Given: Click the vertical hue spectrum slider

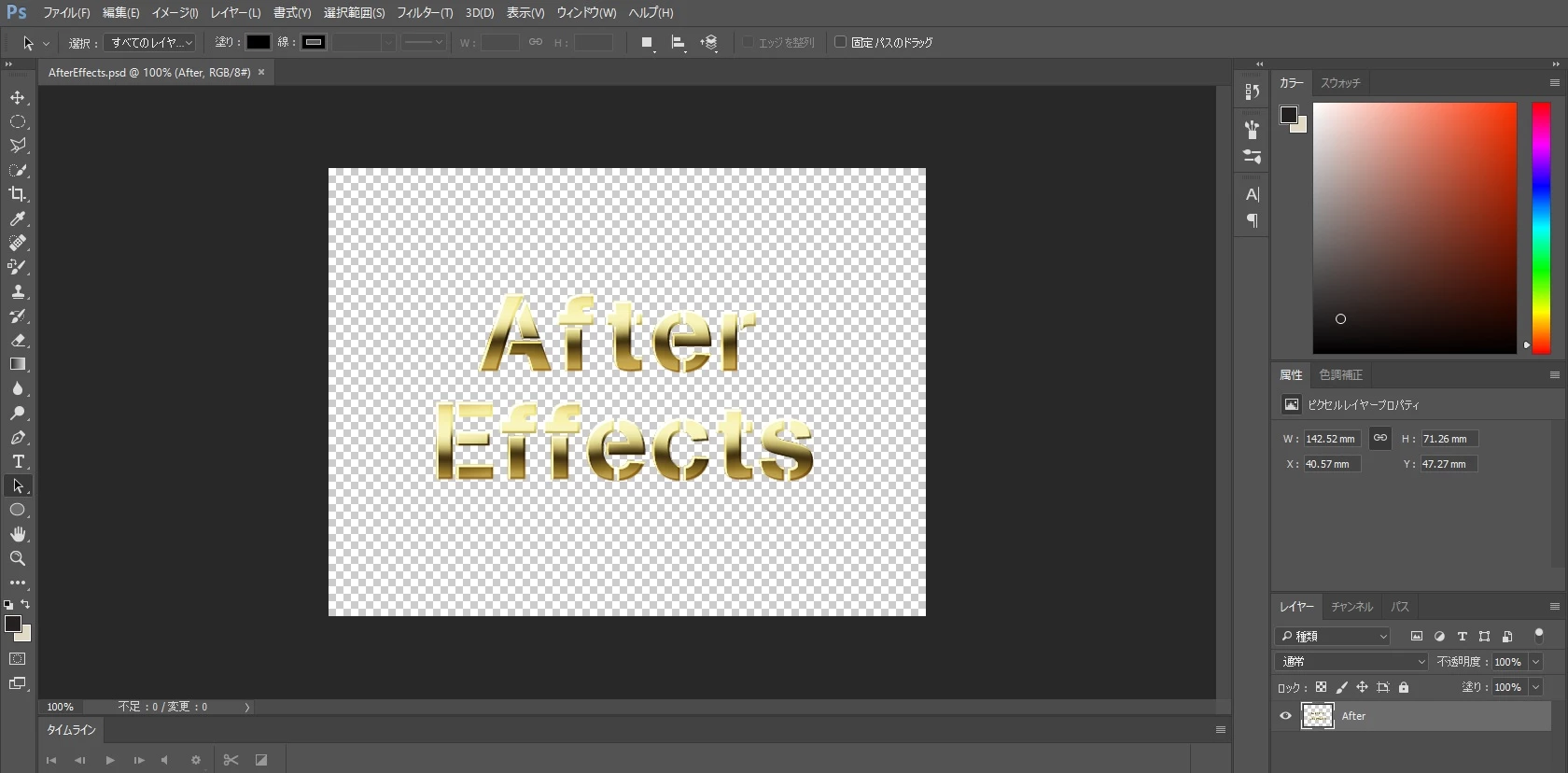Looking at the screenshot, I should point(1541,228).
